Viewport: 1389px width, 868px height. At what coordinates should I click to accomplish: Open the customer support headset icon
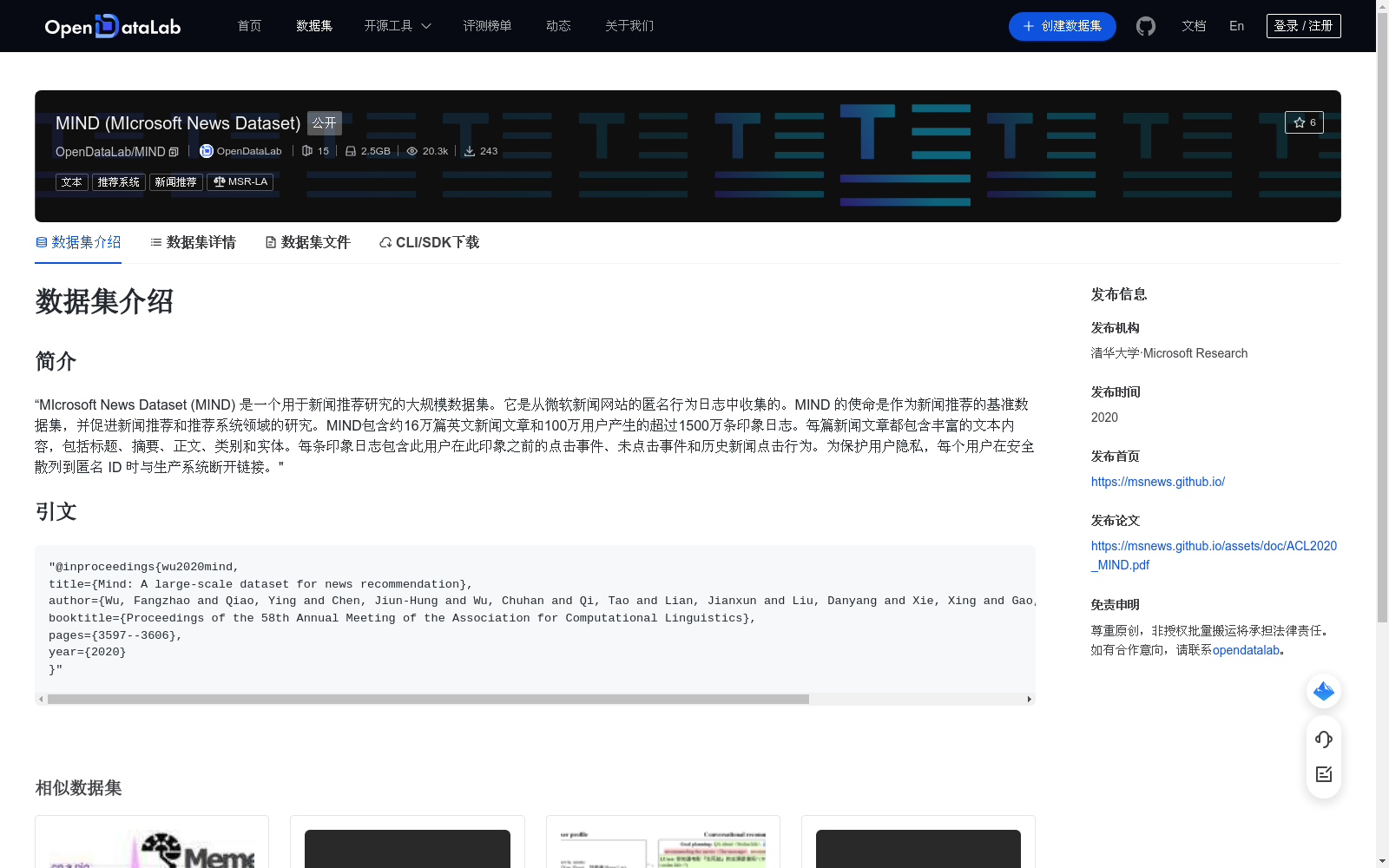[x=1324, y=739]
